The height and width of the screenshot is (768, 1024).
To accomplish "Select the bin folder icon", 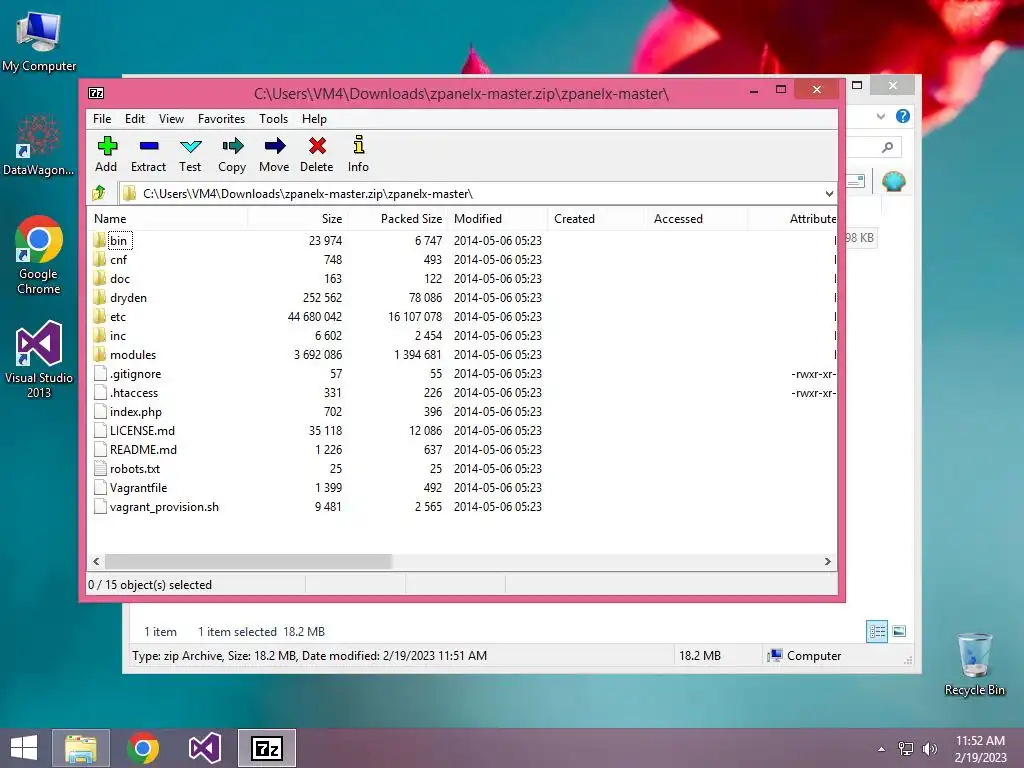I will click(x=99, y=240).
